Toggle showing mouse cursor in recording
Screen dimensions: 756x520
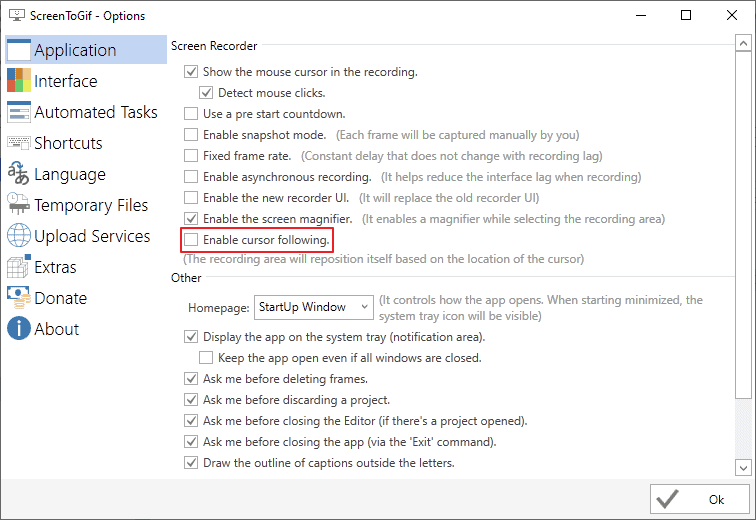click(191, 72)
